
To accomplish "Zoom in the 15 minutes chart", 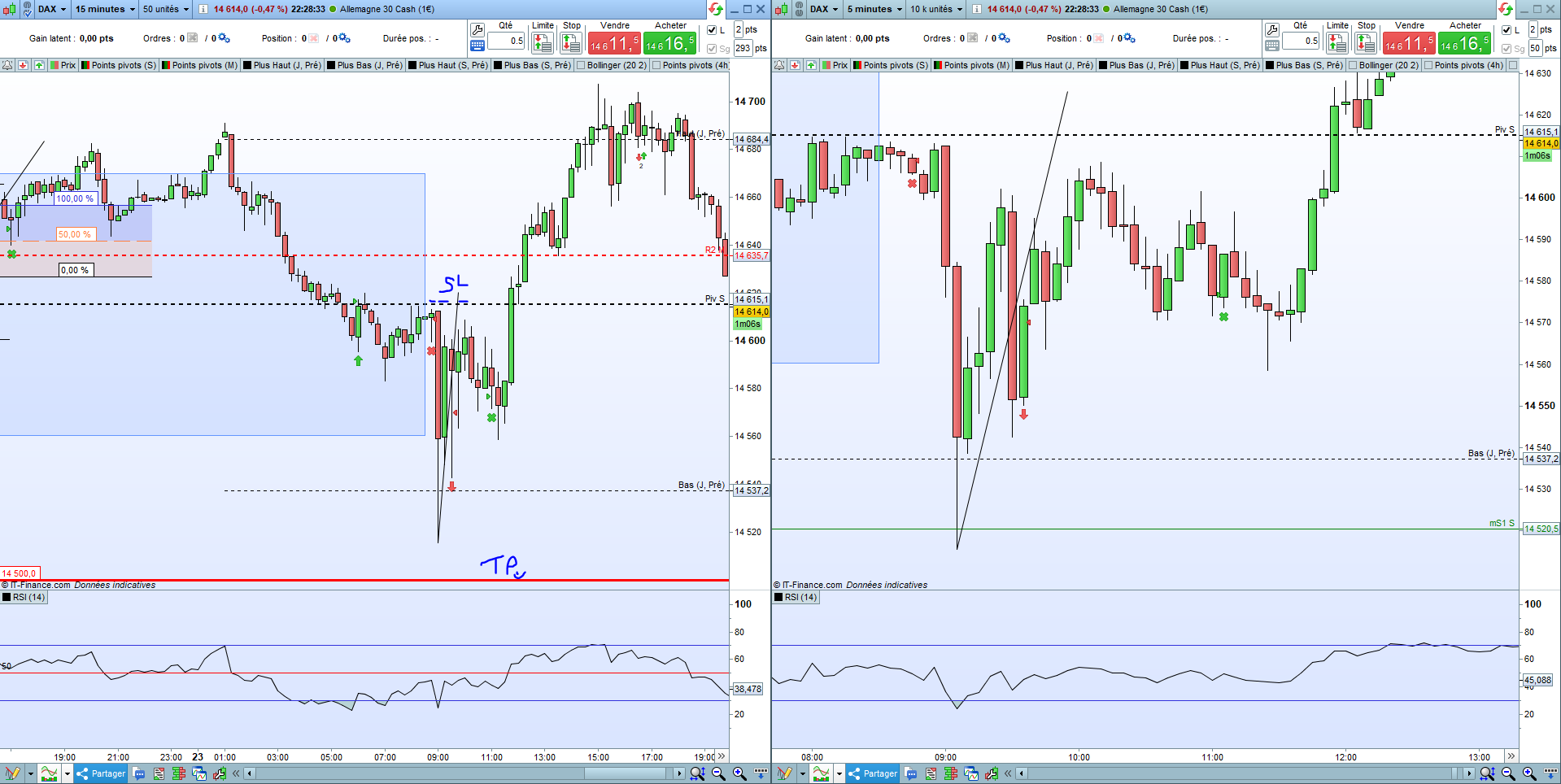I will pyautogui.click(x=739, y=773).
